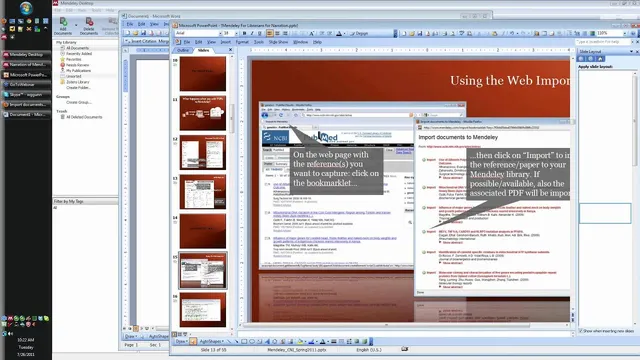The height and width of the screenshot is (360, 640).
Task: Click Select Objects pointer in Drawing toolbar
Action: pos(193,342)
